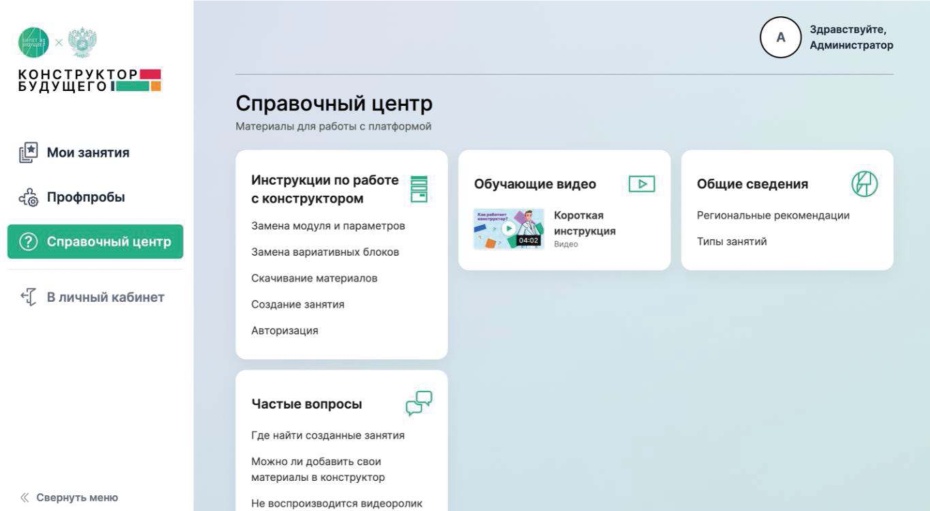This screenshot has height=511, width=930.
Task: Click the round emblem icon in Общие сведения
Action: 864,184
